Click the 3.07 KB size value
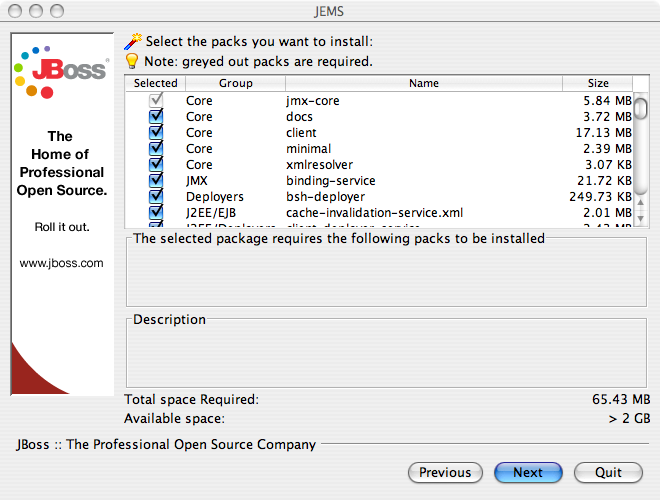660x500 pixels. 608,165
